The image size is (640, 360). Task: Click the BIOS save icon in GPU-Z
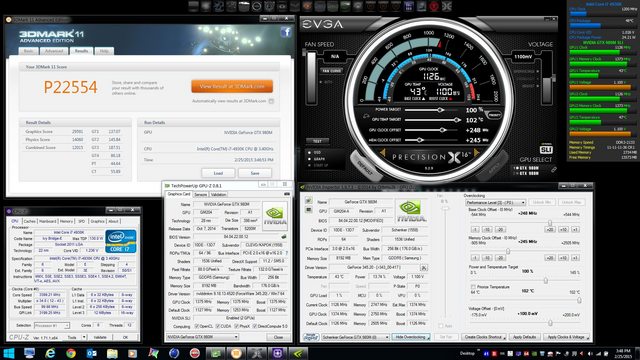click(284, 237)
